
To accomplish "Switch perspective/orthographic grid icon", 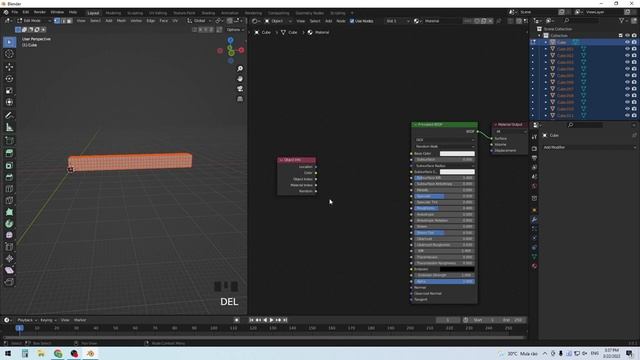I will coord(240,99).
